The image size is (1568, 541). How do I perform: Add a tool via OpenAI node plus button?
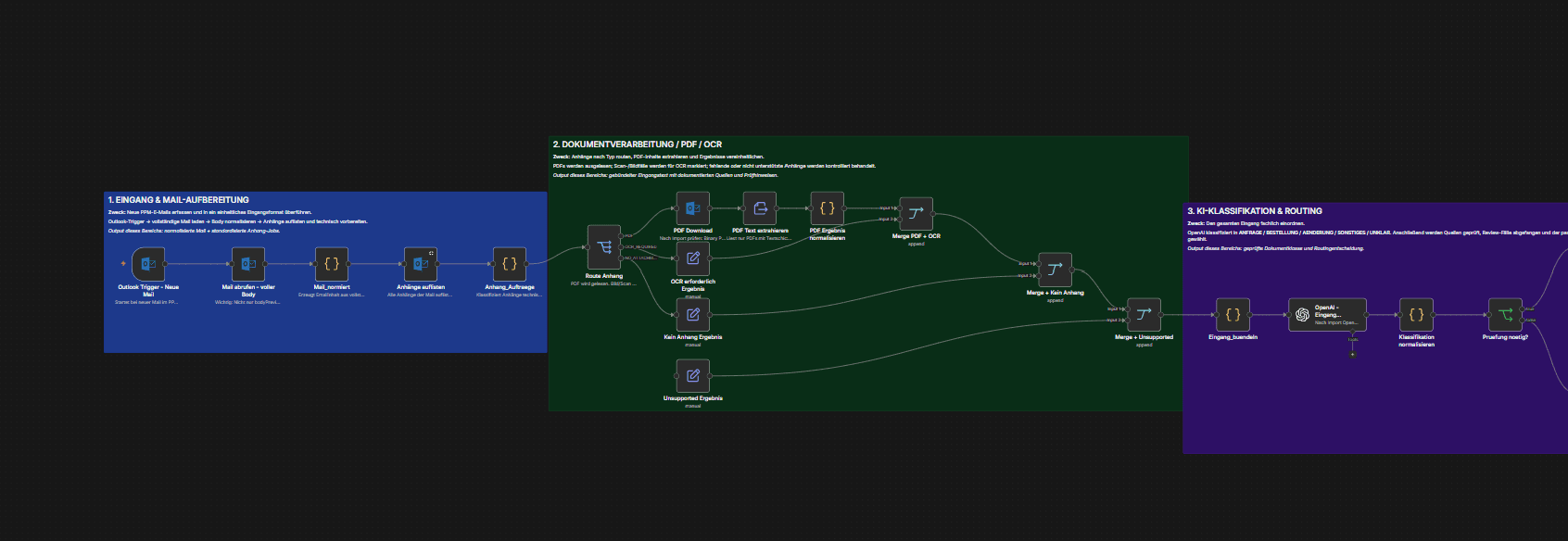[x=1353, y=354]
